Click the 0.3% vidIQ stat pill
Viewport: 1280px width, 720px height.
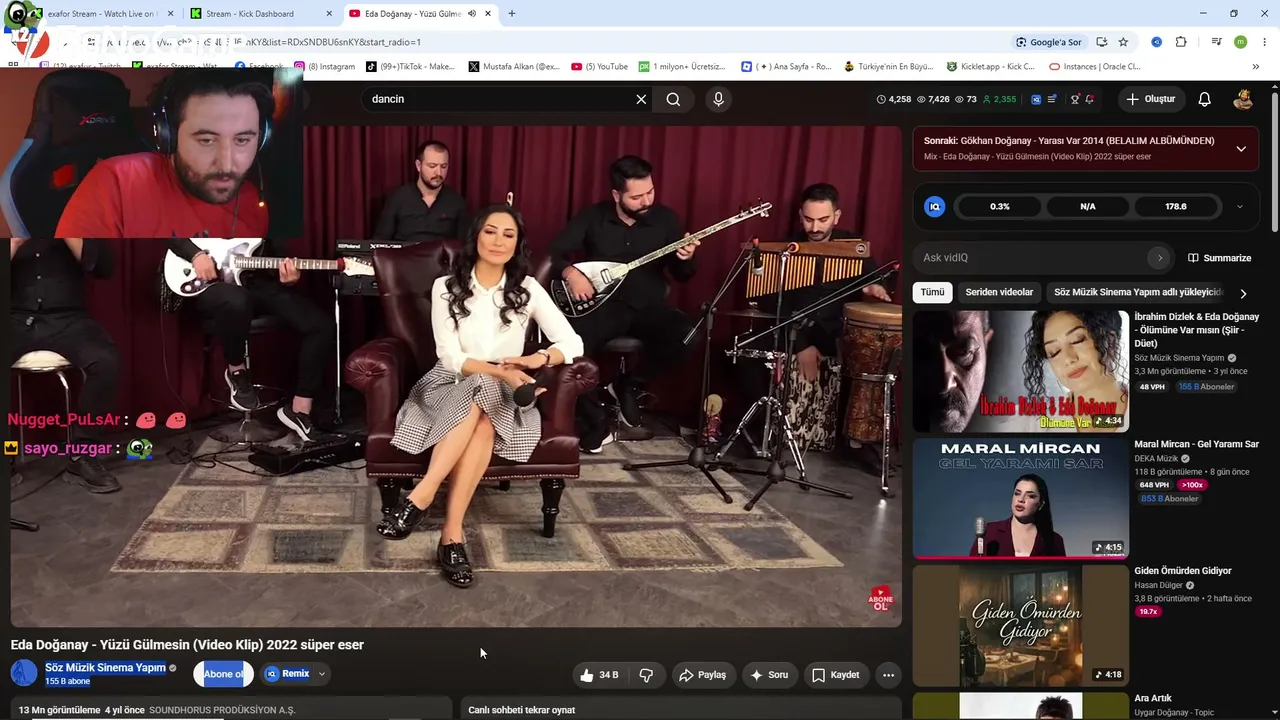1000,206
